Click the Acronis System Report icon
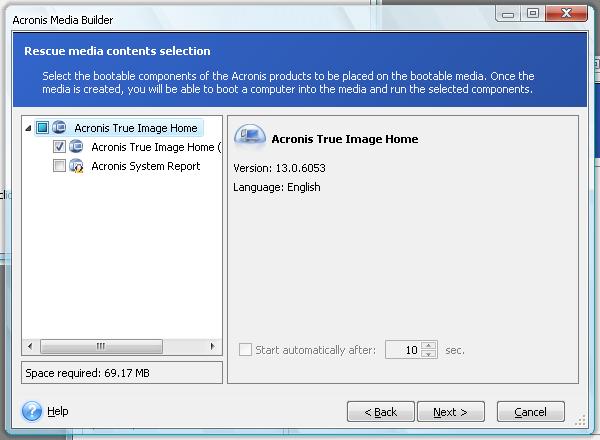 point(76,166)
